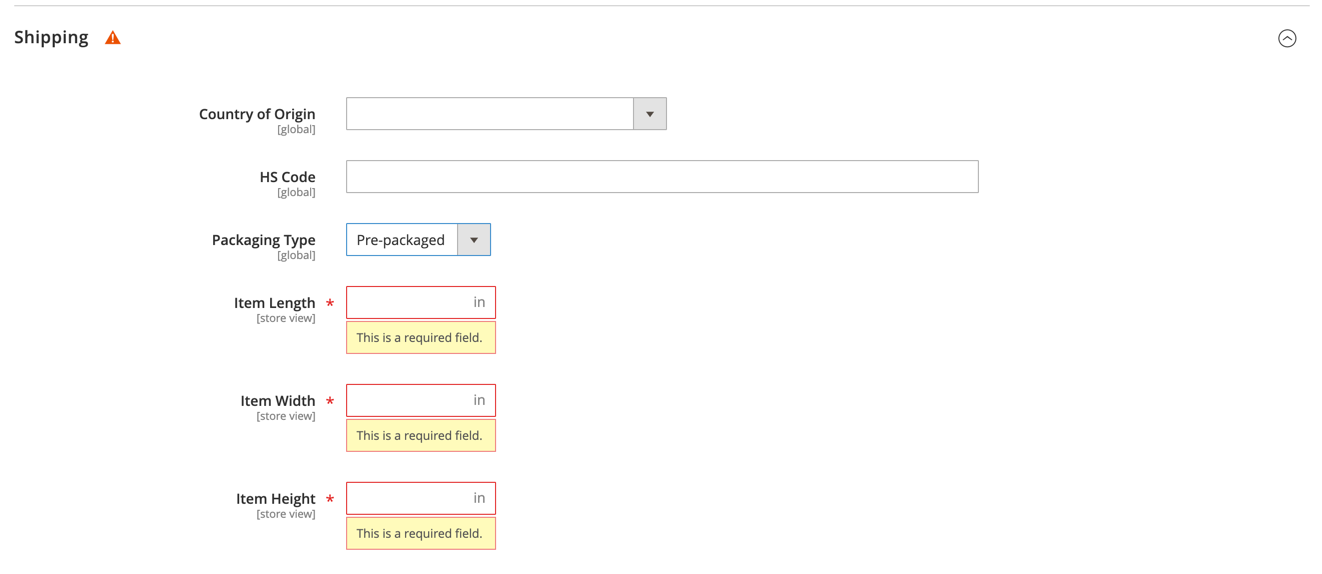
Task: Focus the HS Code text field
Action: coord(662,177)
